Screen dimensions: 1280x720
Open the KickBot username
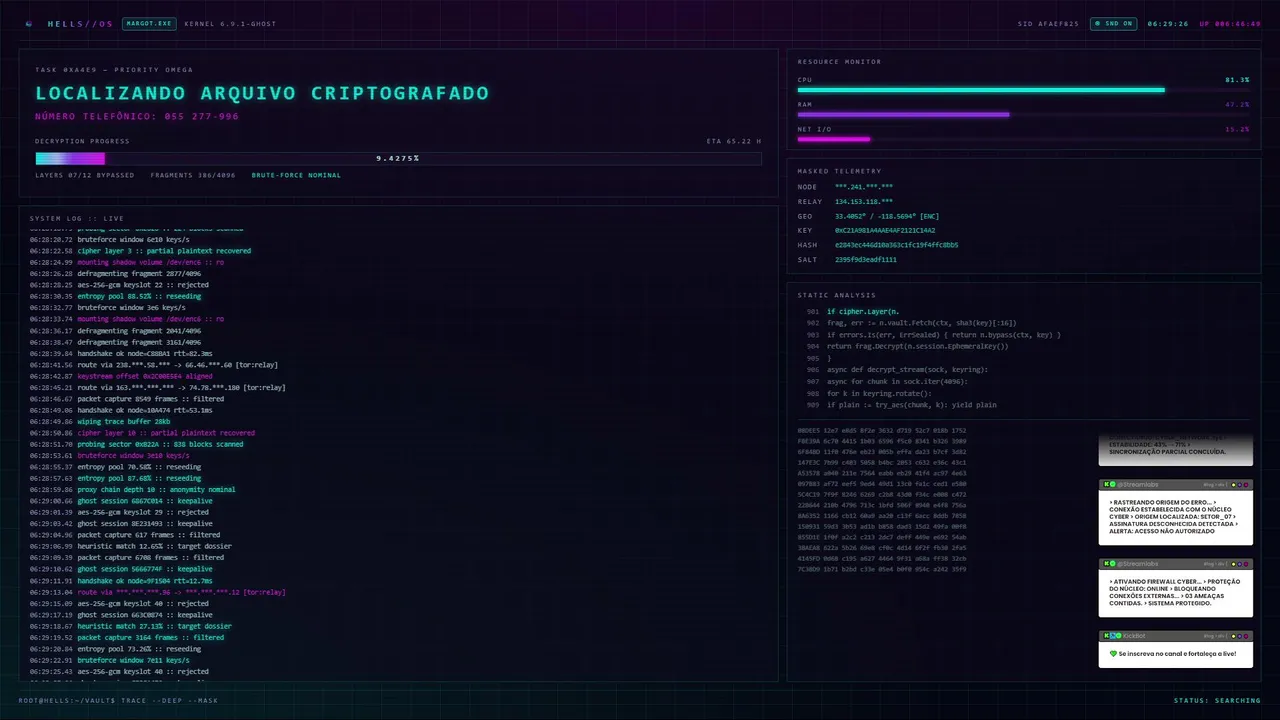click(x=1134, y=636)
